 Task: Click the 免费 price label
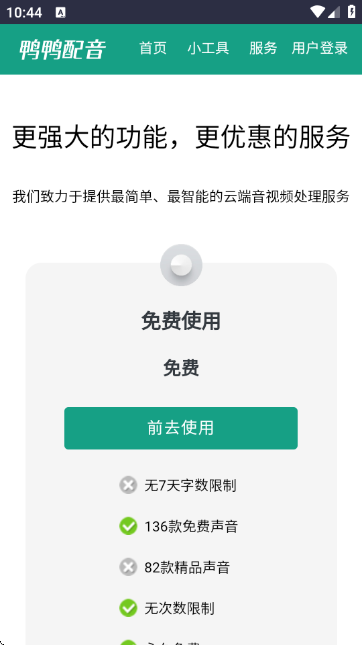pyautogui.click(x=181, y=368)
